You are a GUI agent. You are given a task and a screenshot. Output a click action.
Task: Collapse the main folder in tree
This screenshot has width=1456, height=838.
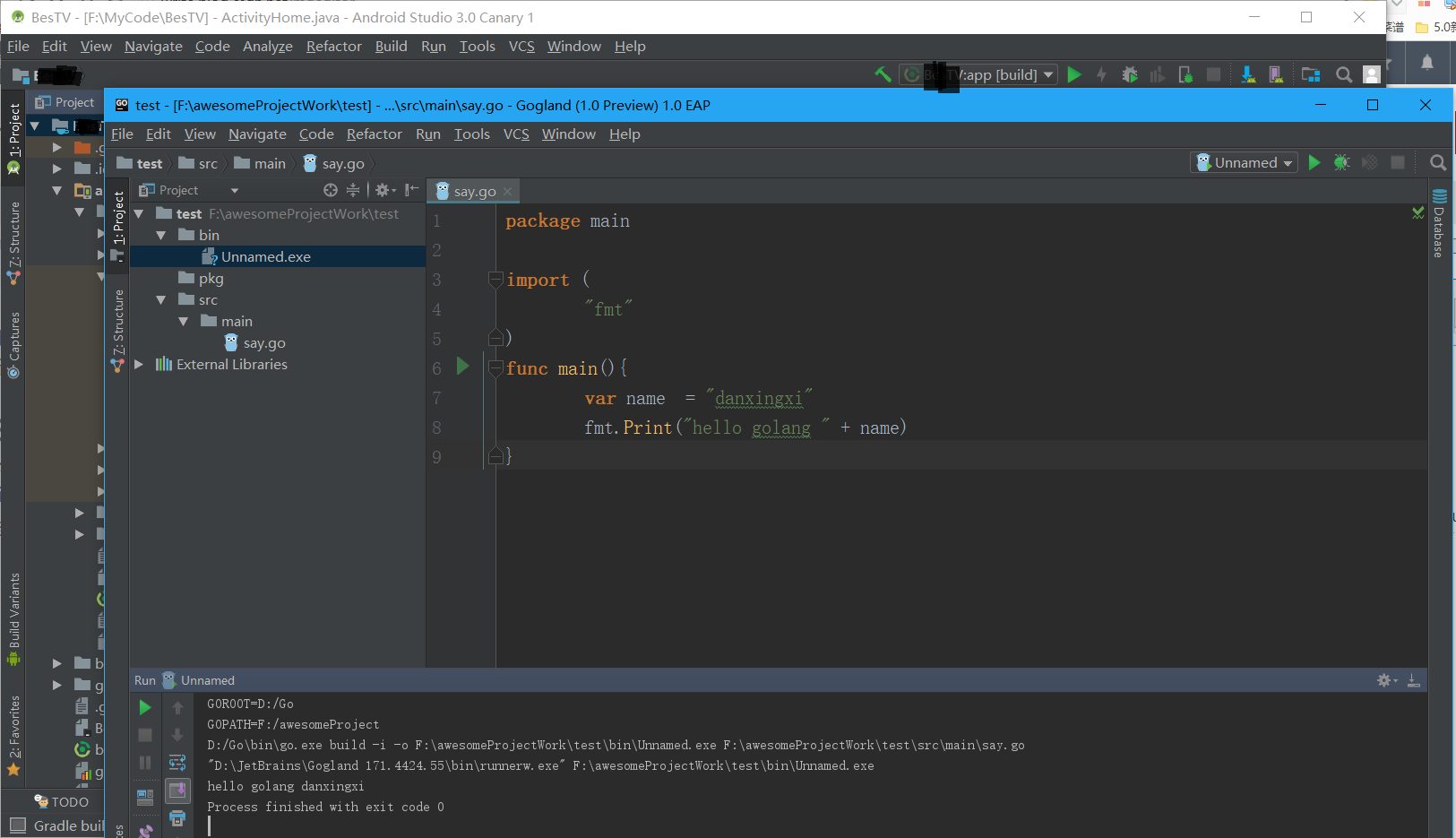click(x=184, y=321)
